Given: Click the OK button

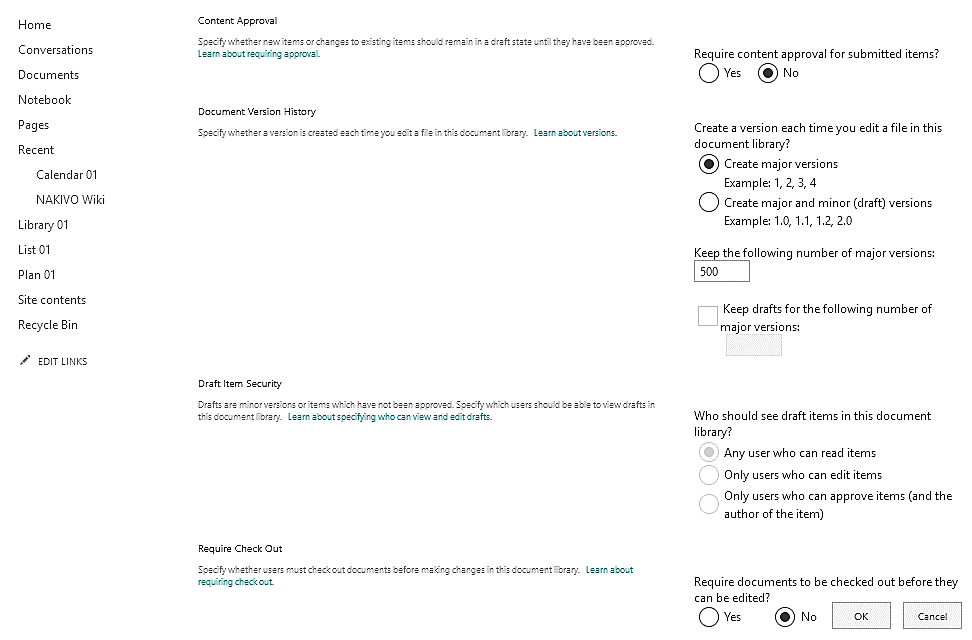Looking at the screenshot, I should (x=861, y=615).
